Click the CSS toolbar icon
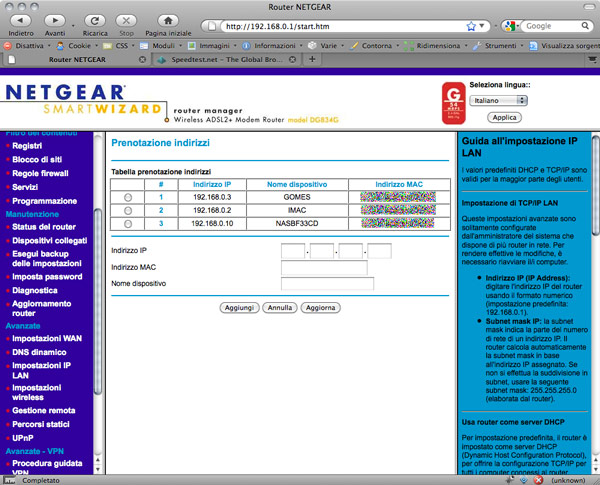Screen dimensions: 600x485 pos(107,46)
